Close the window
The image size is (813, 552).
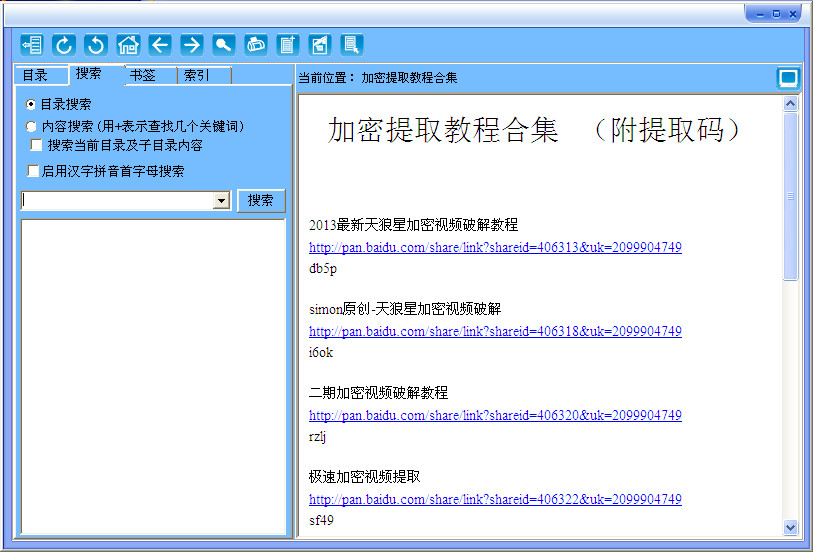tap(793, 15)
